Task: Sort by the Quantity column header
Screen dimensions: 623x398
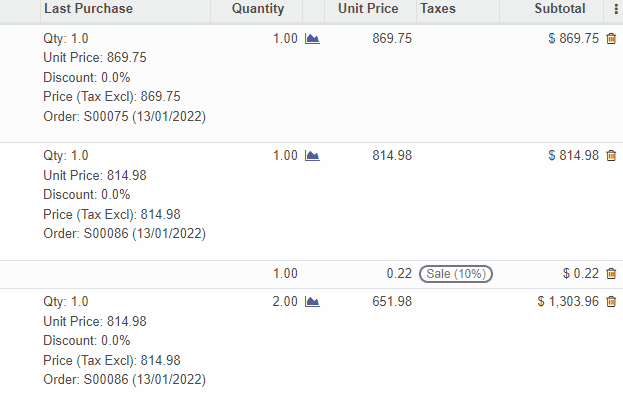Action: coord(257,9)
